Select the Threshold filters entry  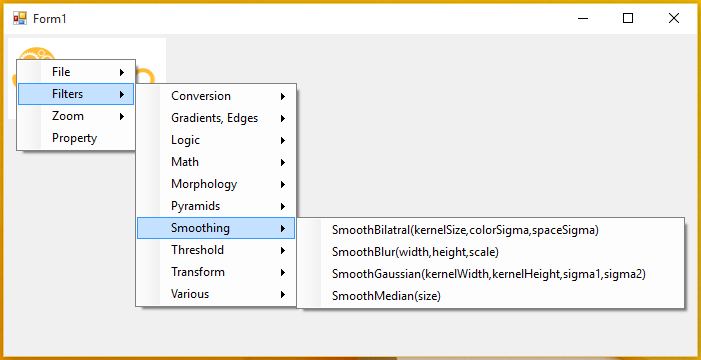[215, 250]
